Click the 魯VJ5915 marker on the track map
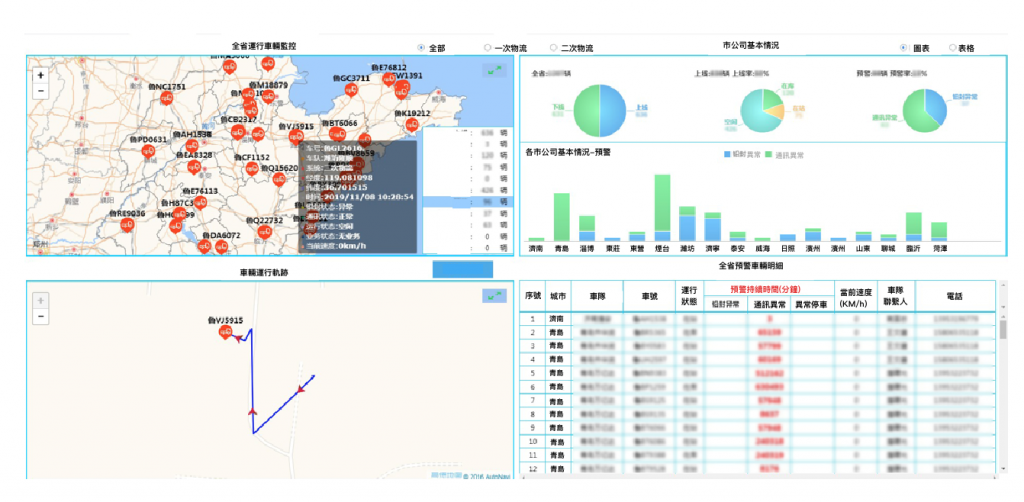The height and width of the screenshot is (502, 1024). click(x=225, y=332)
